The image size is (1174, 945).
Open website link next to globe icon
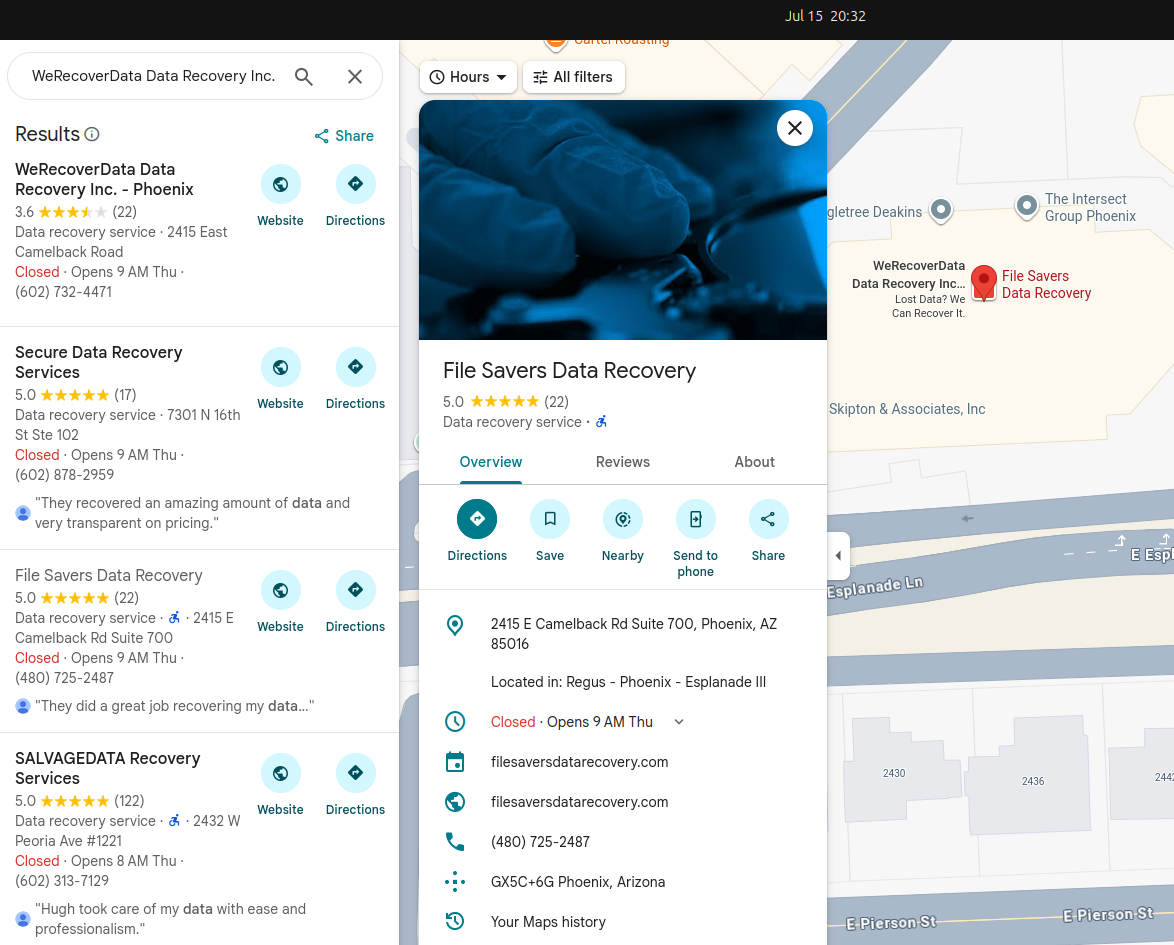(580, 802)
